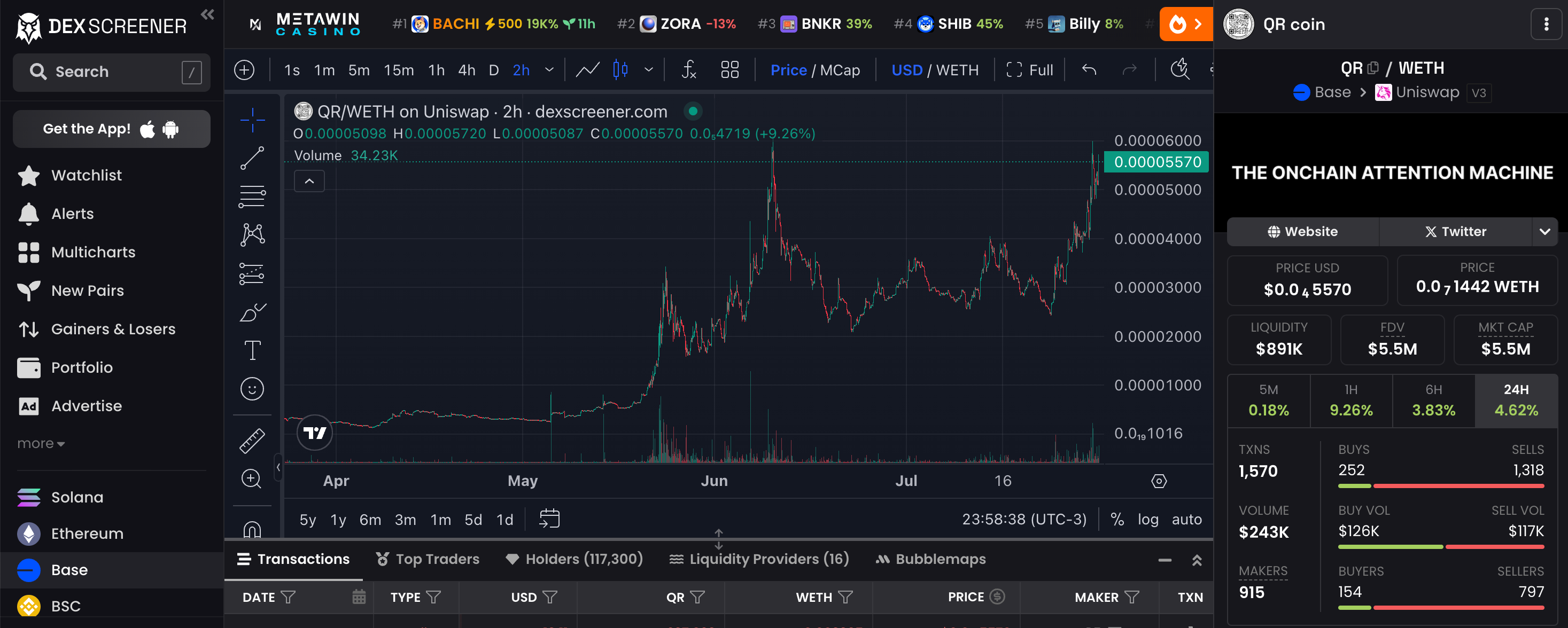Image resolution: width=1568 pixels, height=628 pixels.
Task: Click the Search input field
Action: click(x=111, y=72)
